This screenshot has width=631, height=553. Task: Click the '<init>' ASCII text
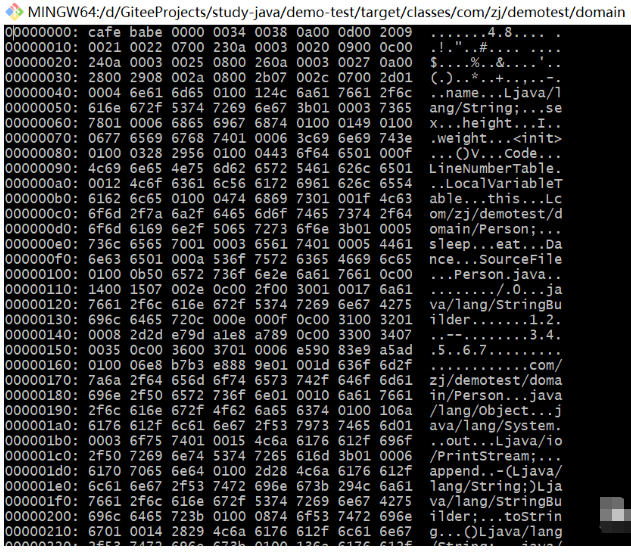(537, 138)
